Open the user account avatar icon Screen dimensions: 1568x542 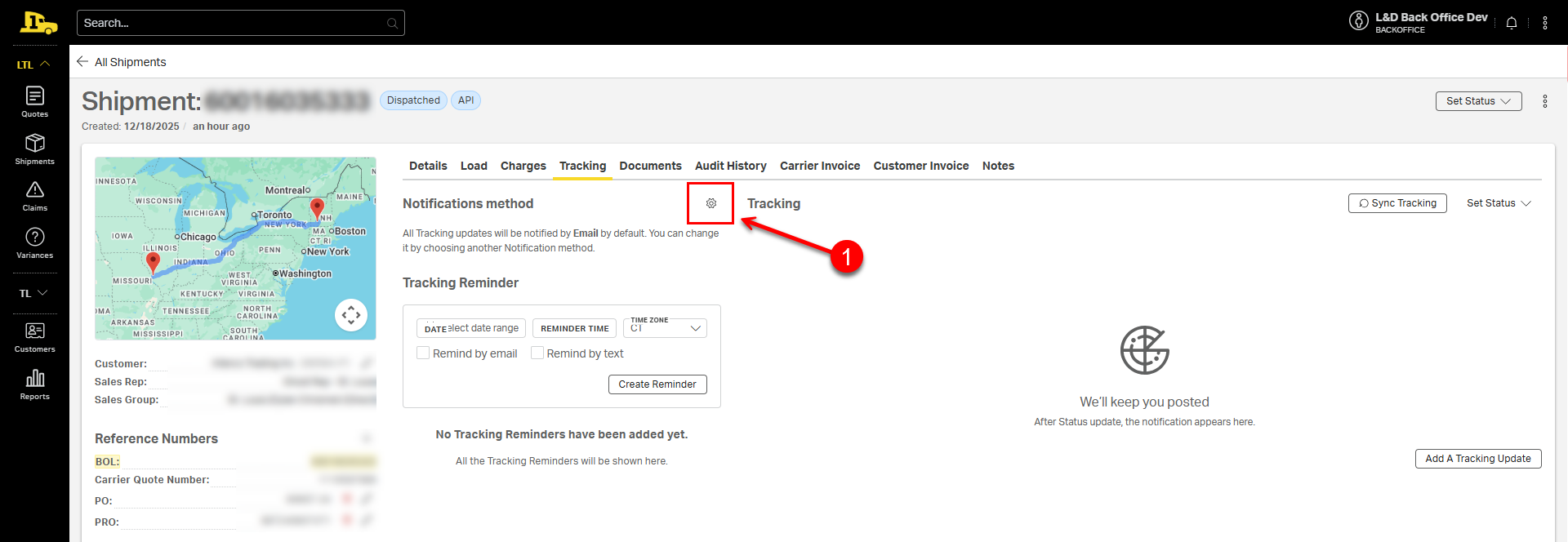pos(1358,20)
